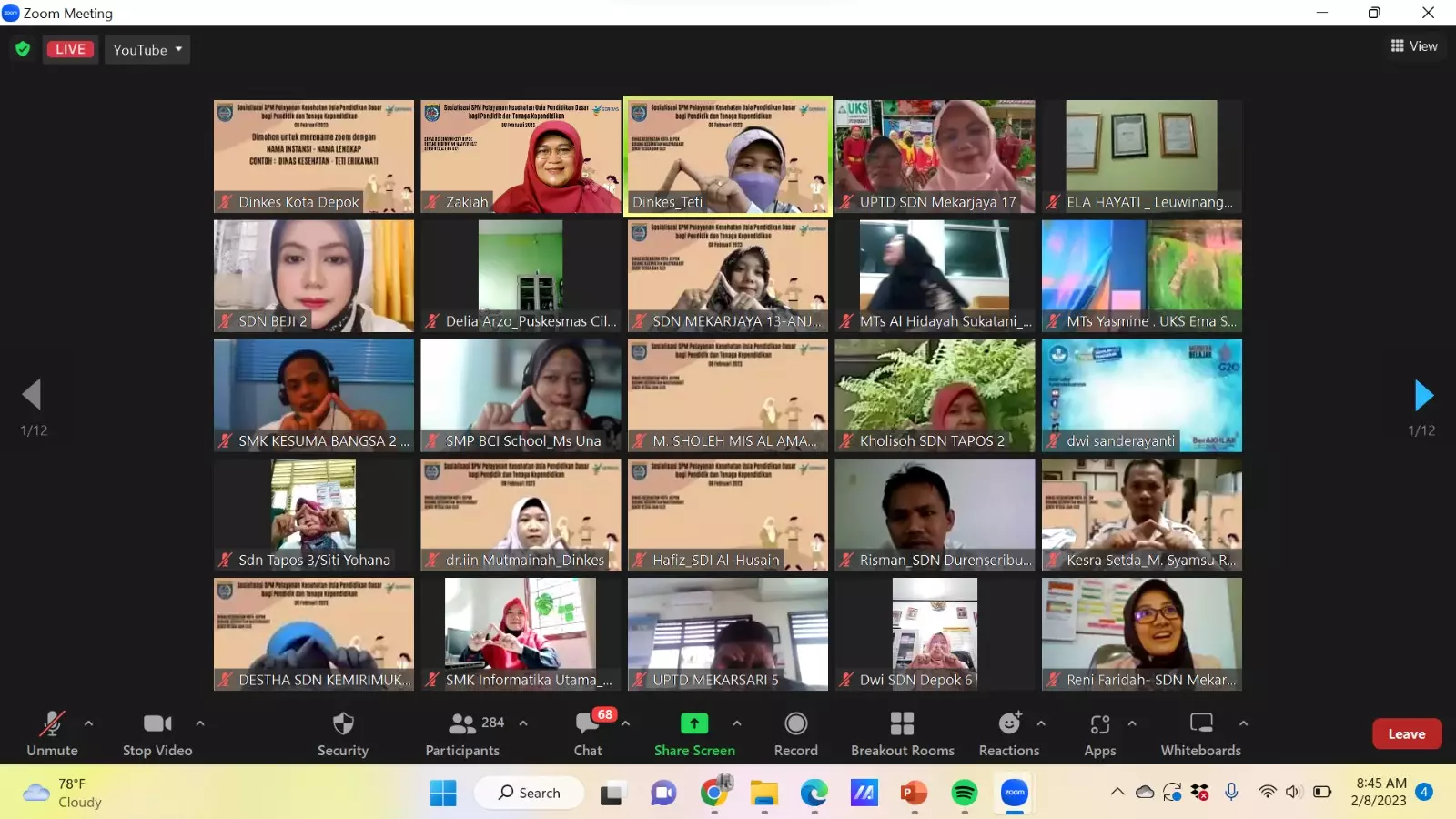Viewport: 1456px width, 819px height.
Task: Toggle Stop Video camera button
Action: [157, 724]
